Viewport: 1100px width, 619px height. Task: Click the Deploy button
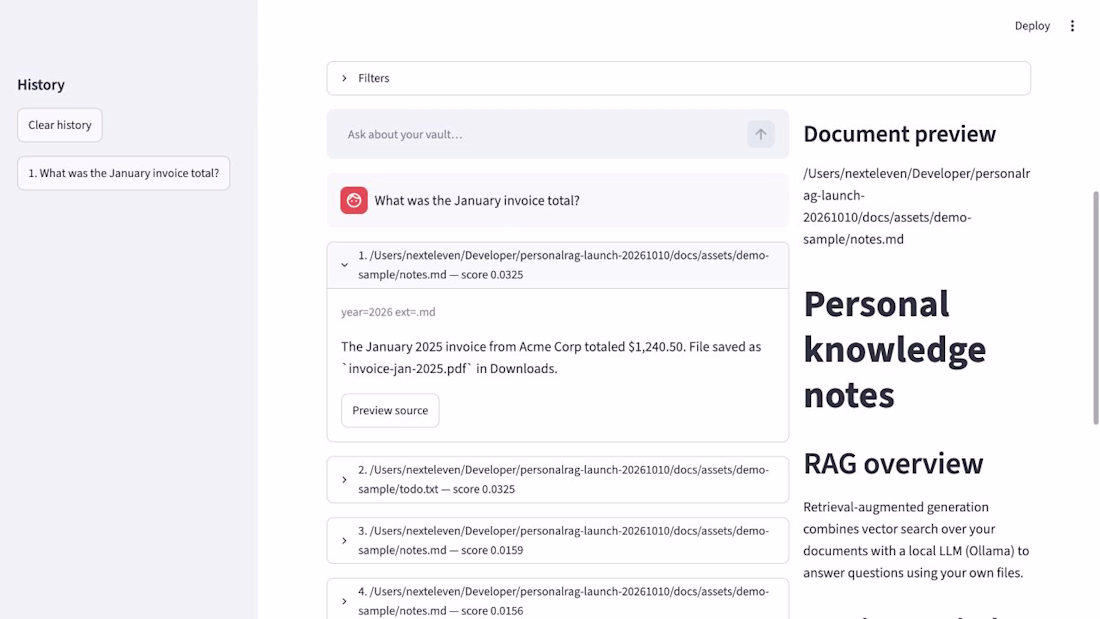coord(1032,26)
